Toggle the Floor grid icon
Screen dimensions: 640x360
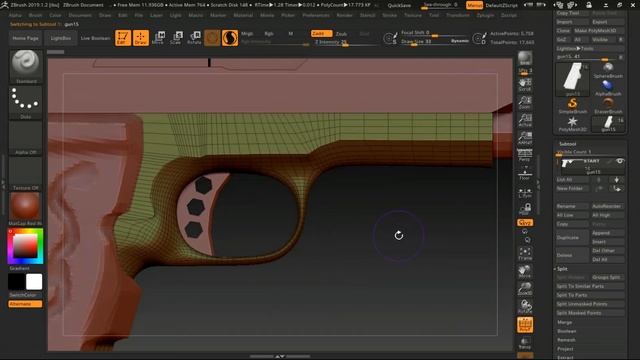(x=525, y=173)
